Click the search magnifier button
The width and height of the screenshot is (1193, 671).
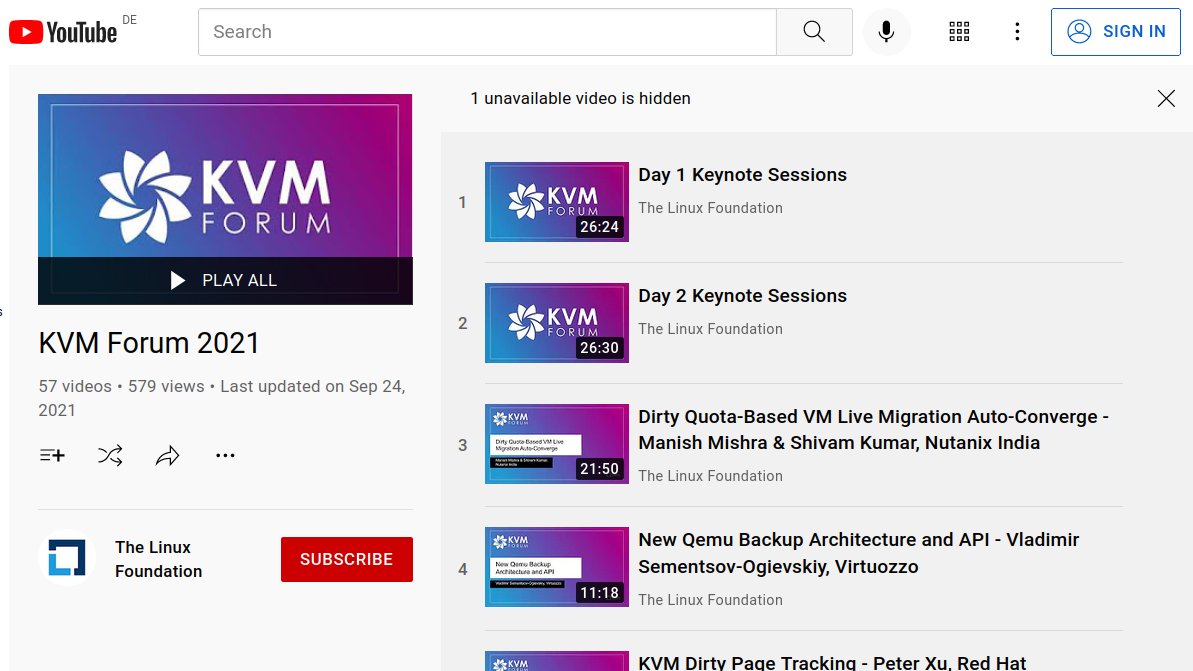coord(814,32)
